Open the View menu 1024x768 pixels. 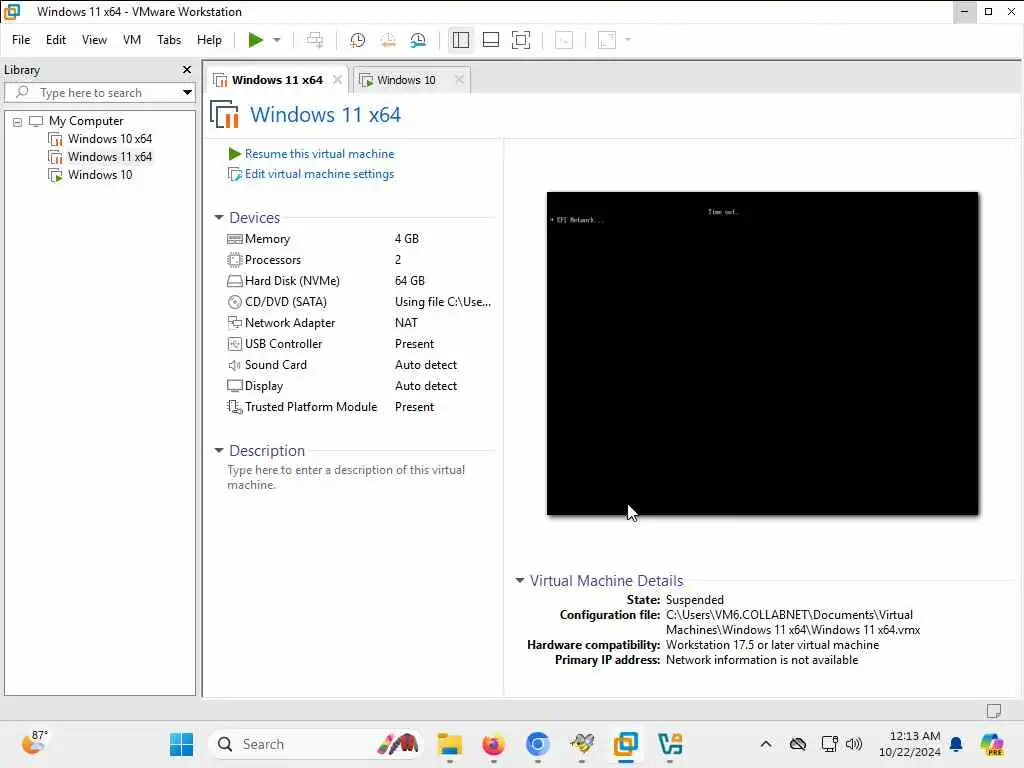pyautogui.click(x=94, y=40)
